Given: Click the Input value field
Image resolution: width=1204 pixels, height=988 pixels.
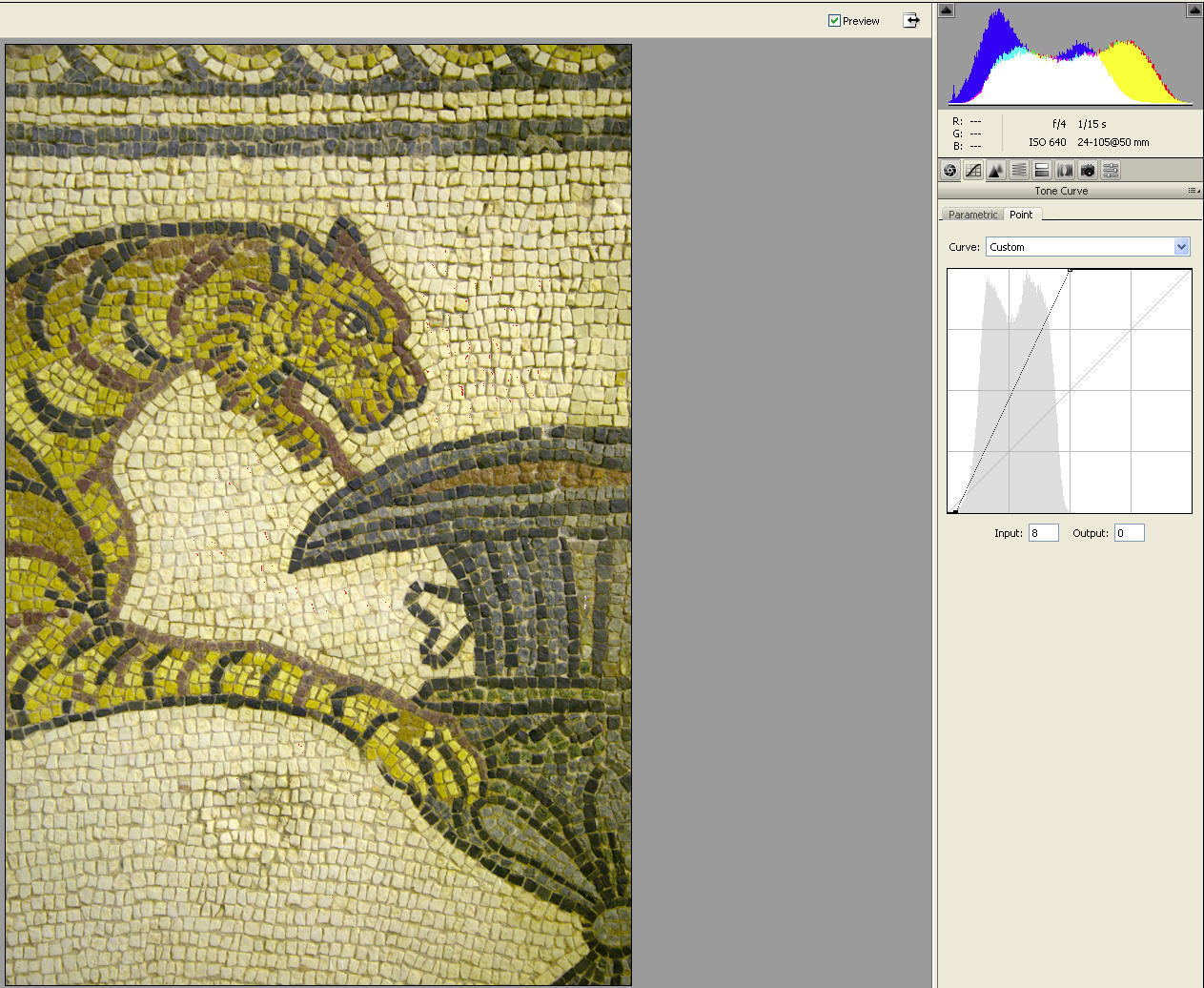Looking at the screenshot, I should 1043,533.
